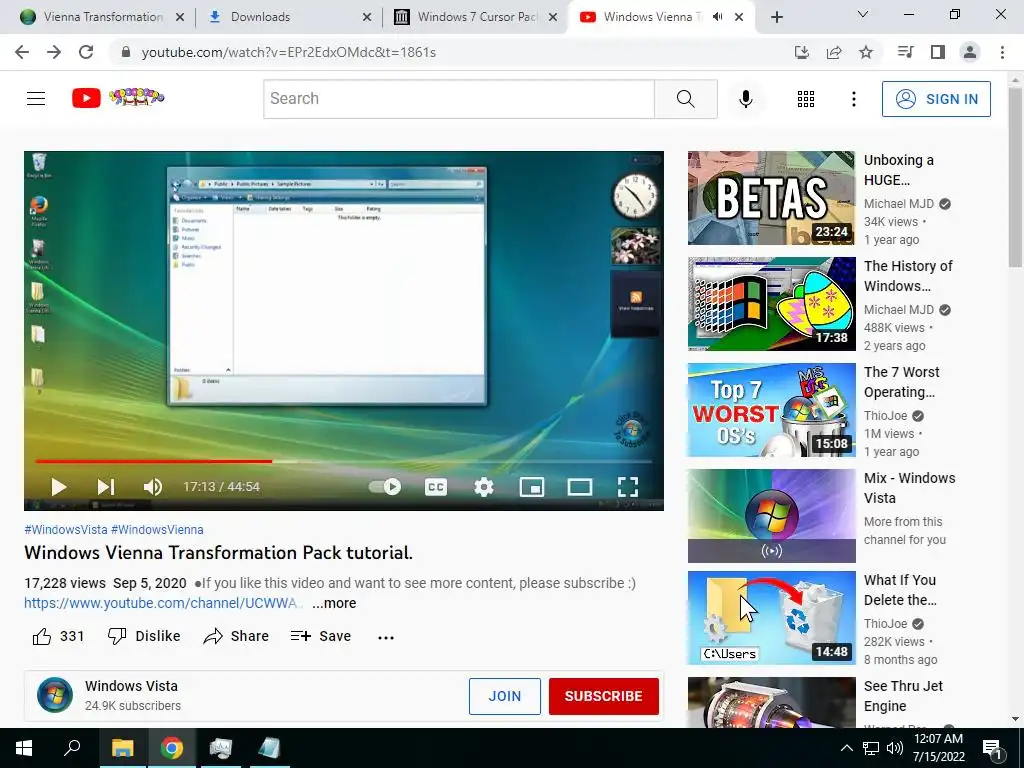This screenshot has height=768, width=1024.
Task: Start voice search with the microphone
Action: click(x=746, y=99)
